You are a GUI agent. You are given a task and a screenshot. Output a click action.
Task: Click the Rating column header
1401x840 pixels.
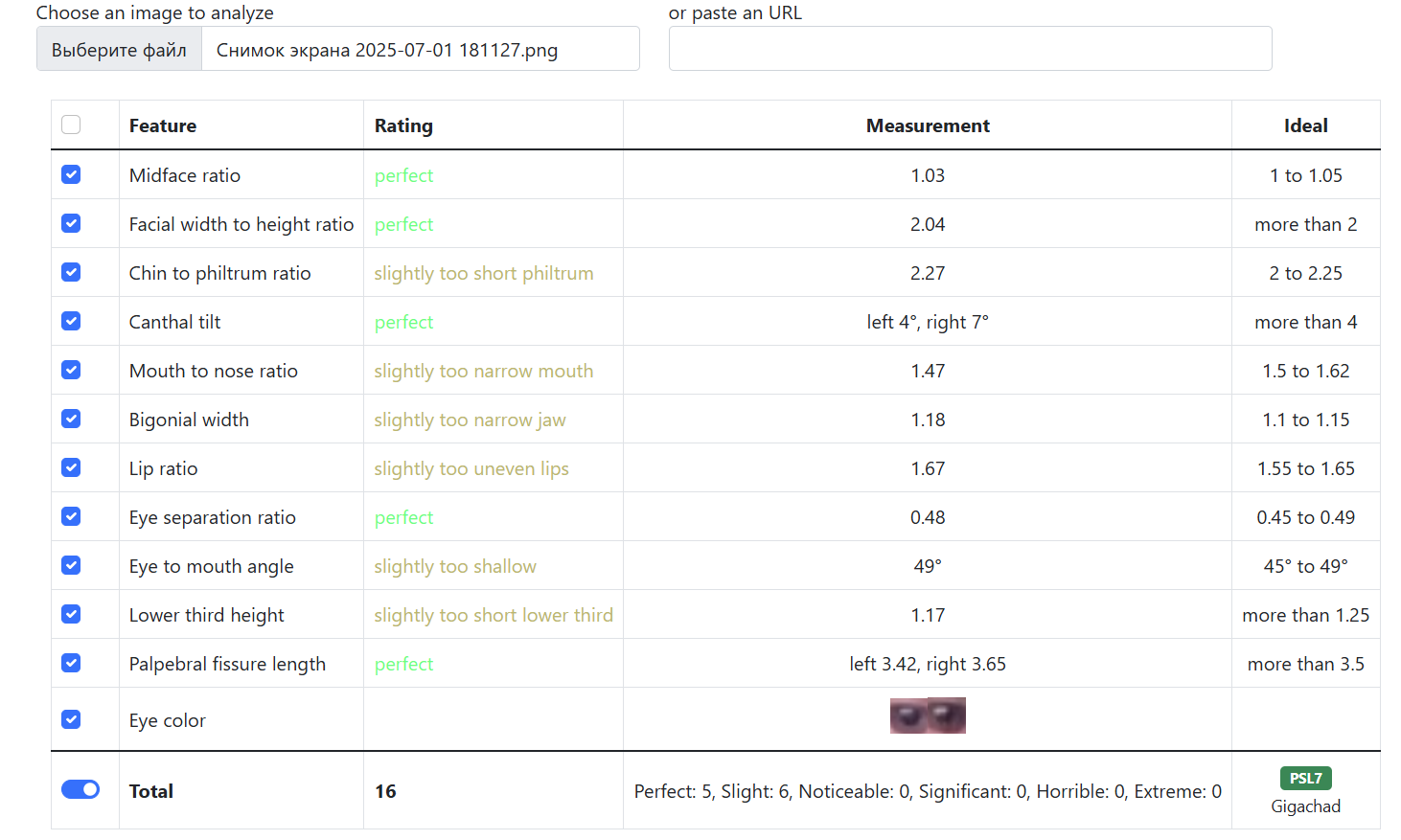click(x=403, y=125)
